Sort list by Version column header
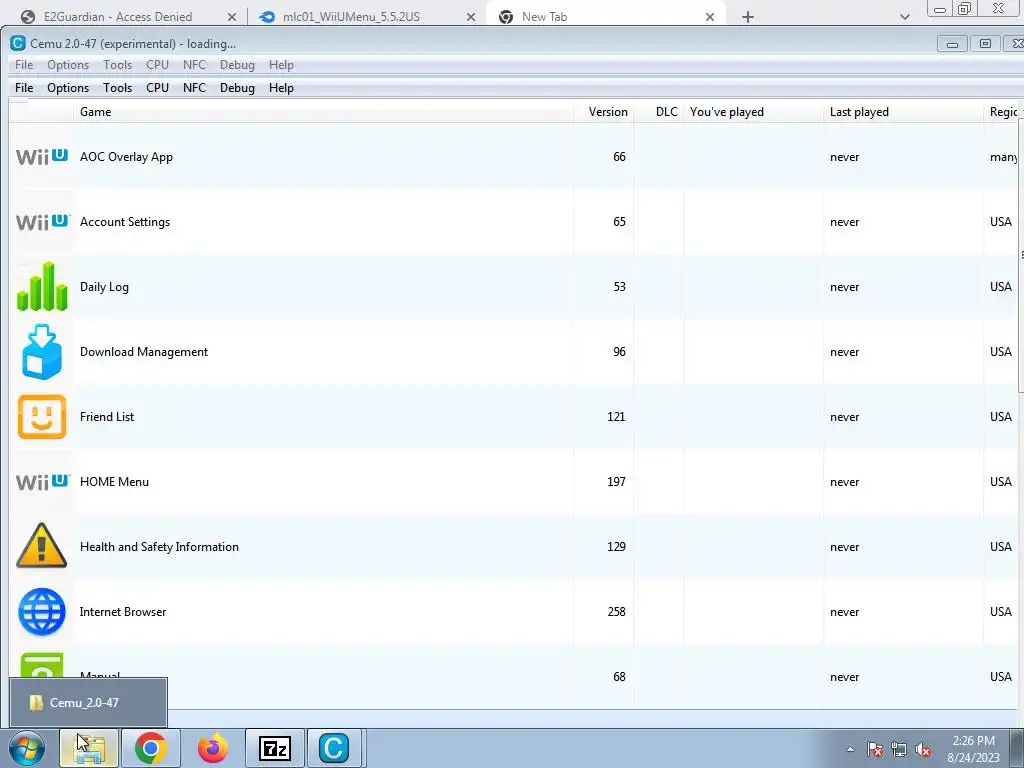1024x768 pixels. pyautogui.click(x=603, y=112)
